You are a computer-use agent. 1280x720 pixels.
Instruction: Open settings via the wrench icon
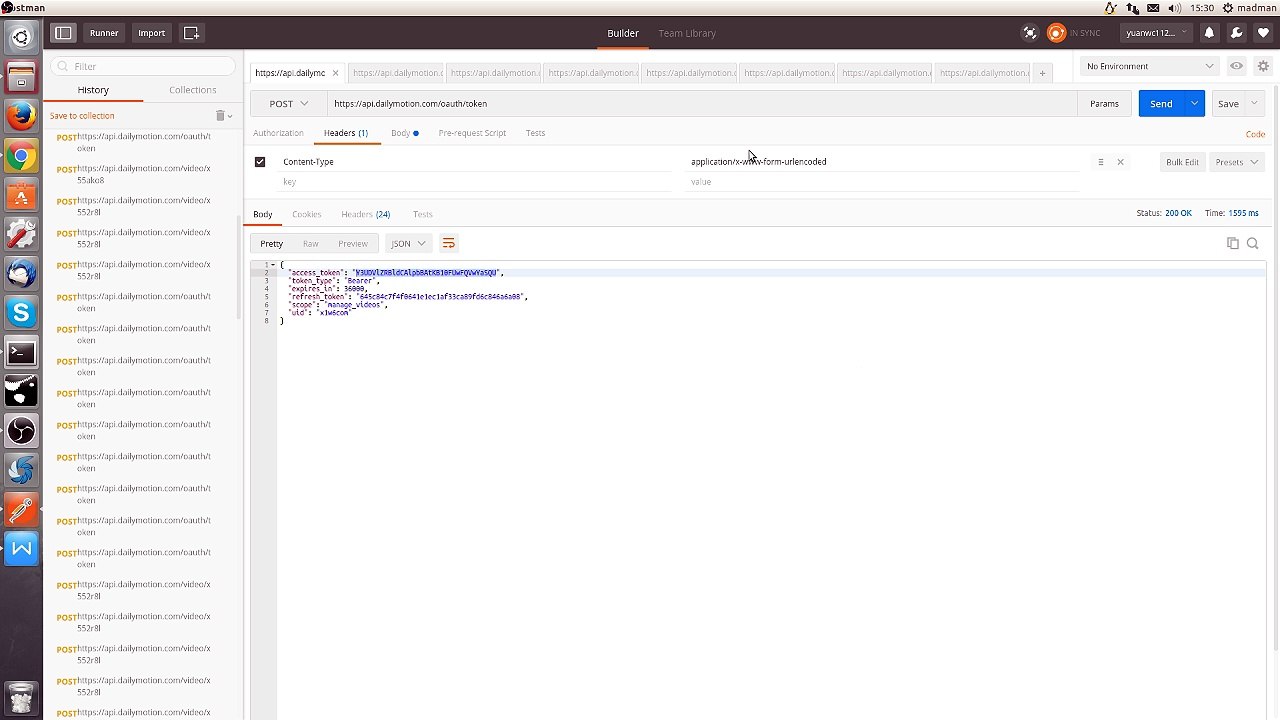1237,33
